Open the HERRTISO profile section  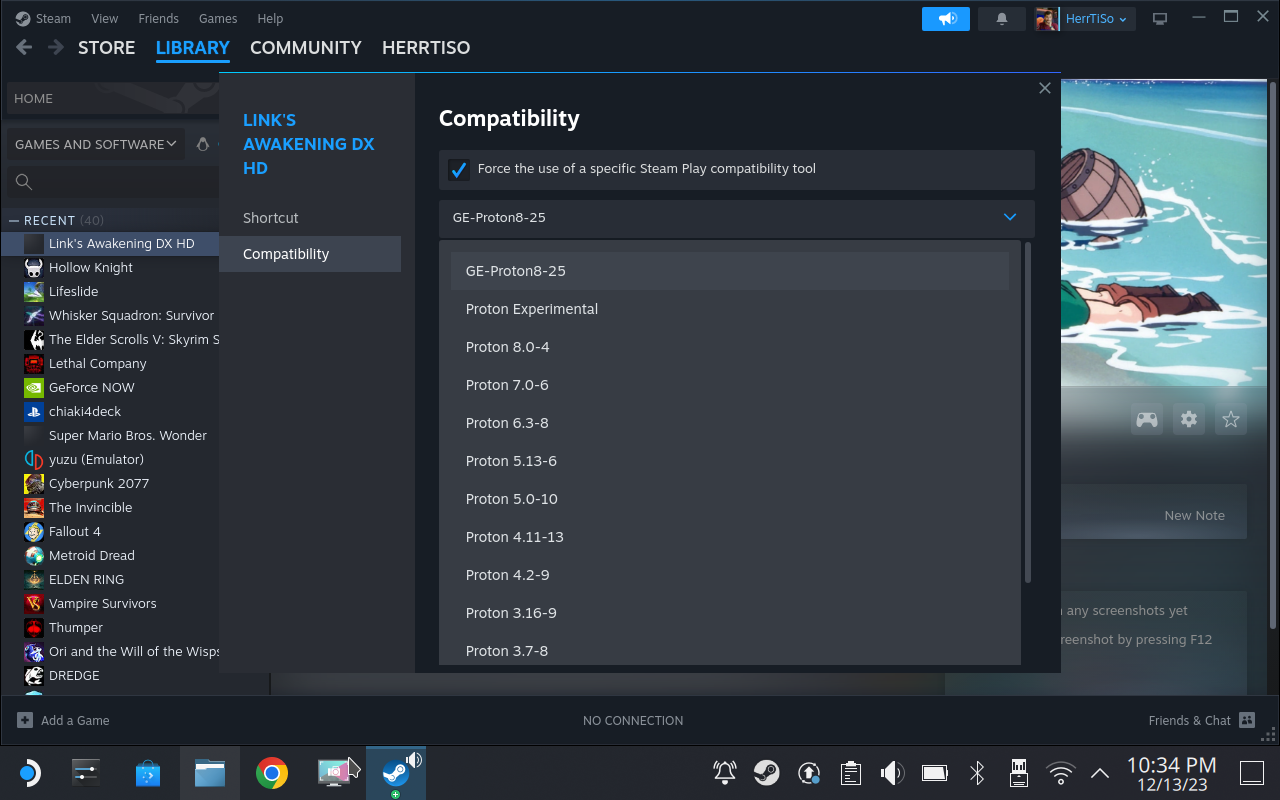(x=426, y=47)
